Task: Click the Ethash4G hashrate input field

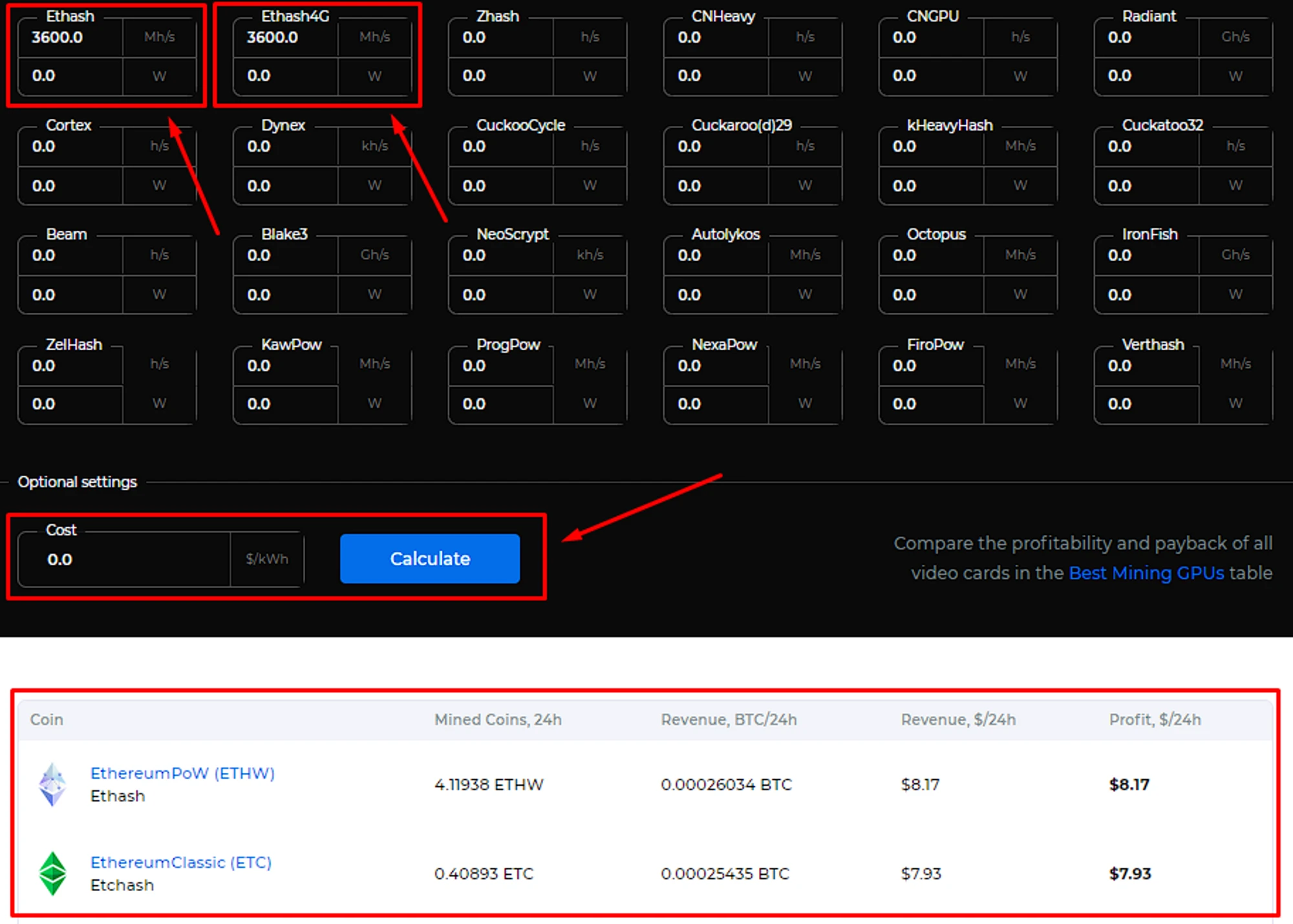Action: click(286, 37)
